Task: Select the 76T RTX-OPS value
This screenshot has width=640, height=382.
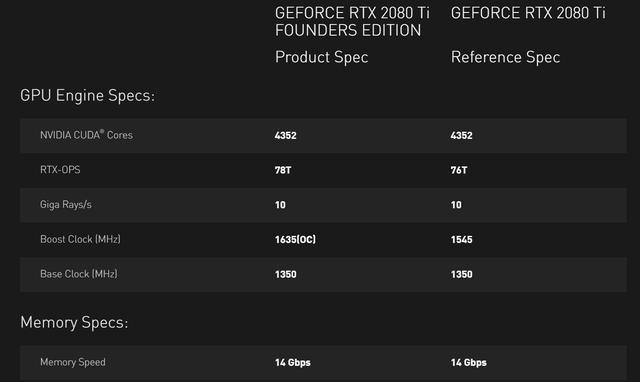Action: point(459,170)
